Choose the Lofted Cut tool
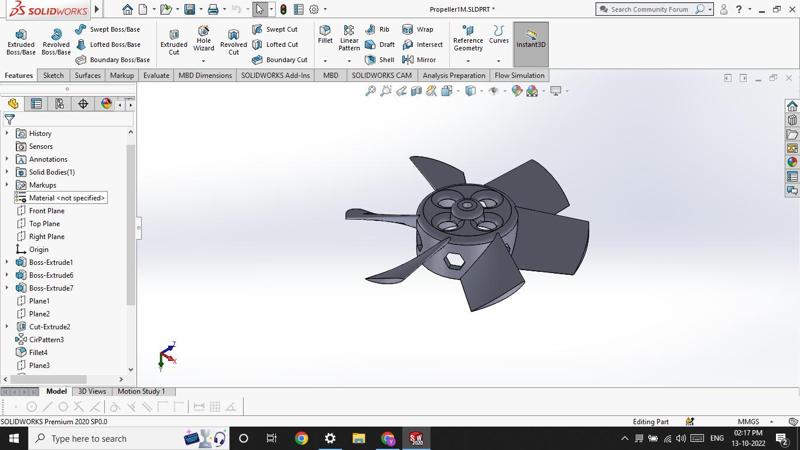This screenshot has width=800, height=450. (275, 45)
